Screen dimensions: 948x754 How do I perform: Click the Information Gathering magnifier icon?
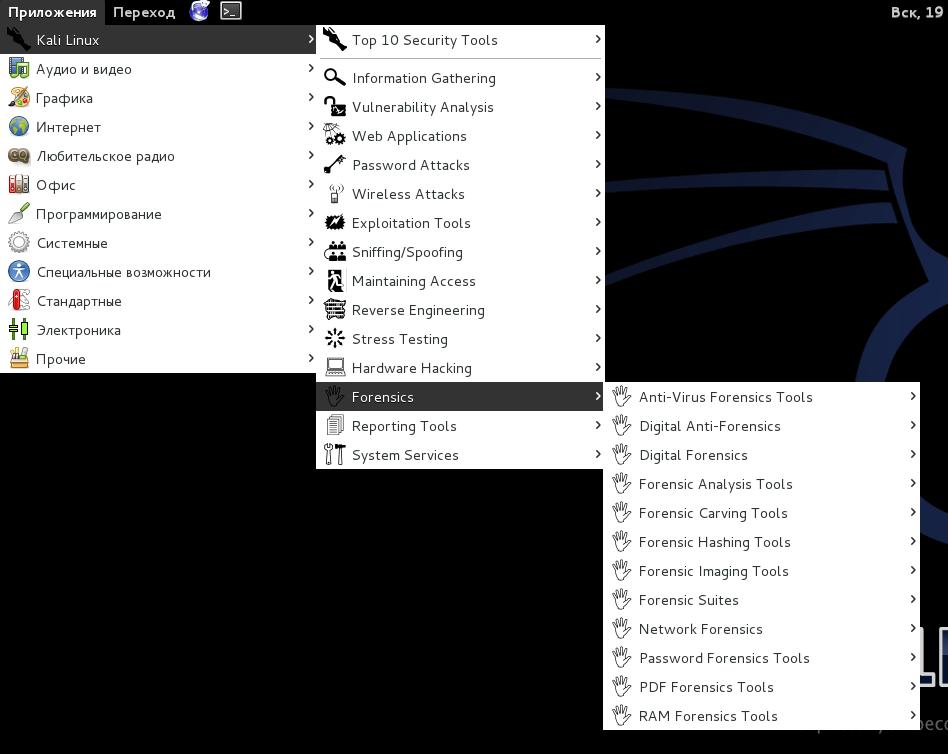point(334,77)
